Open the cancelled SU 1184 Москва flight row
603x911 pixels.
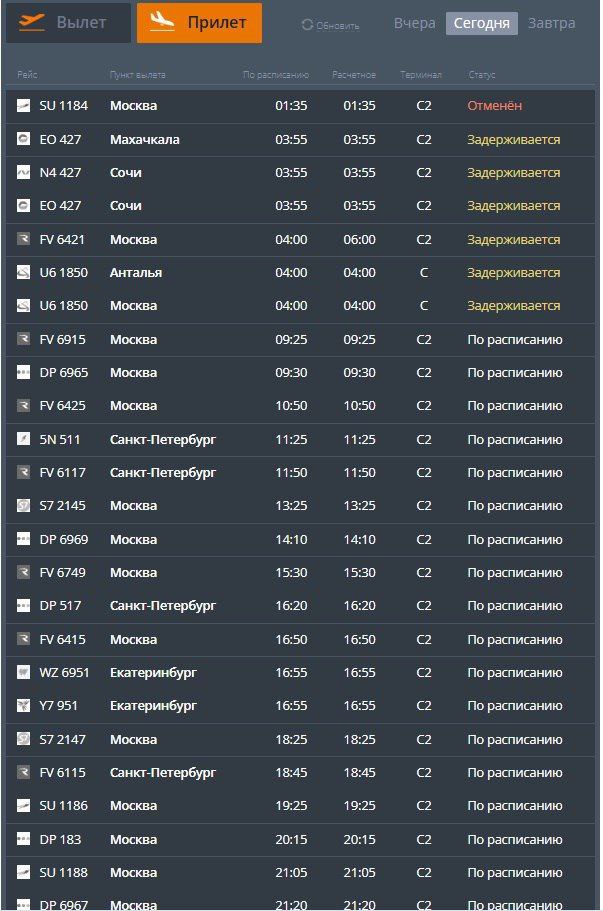coord(300,106)
